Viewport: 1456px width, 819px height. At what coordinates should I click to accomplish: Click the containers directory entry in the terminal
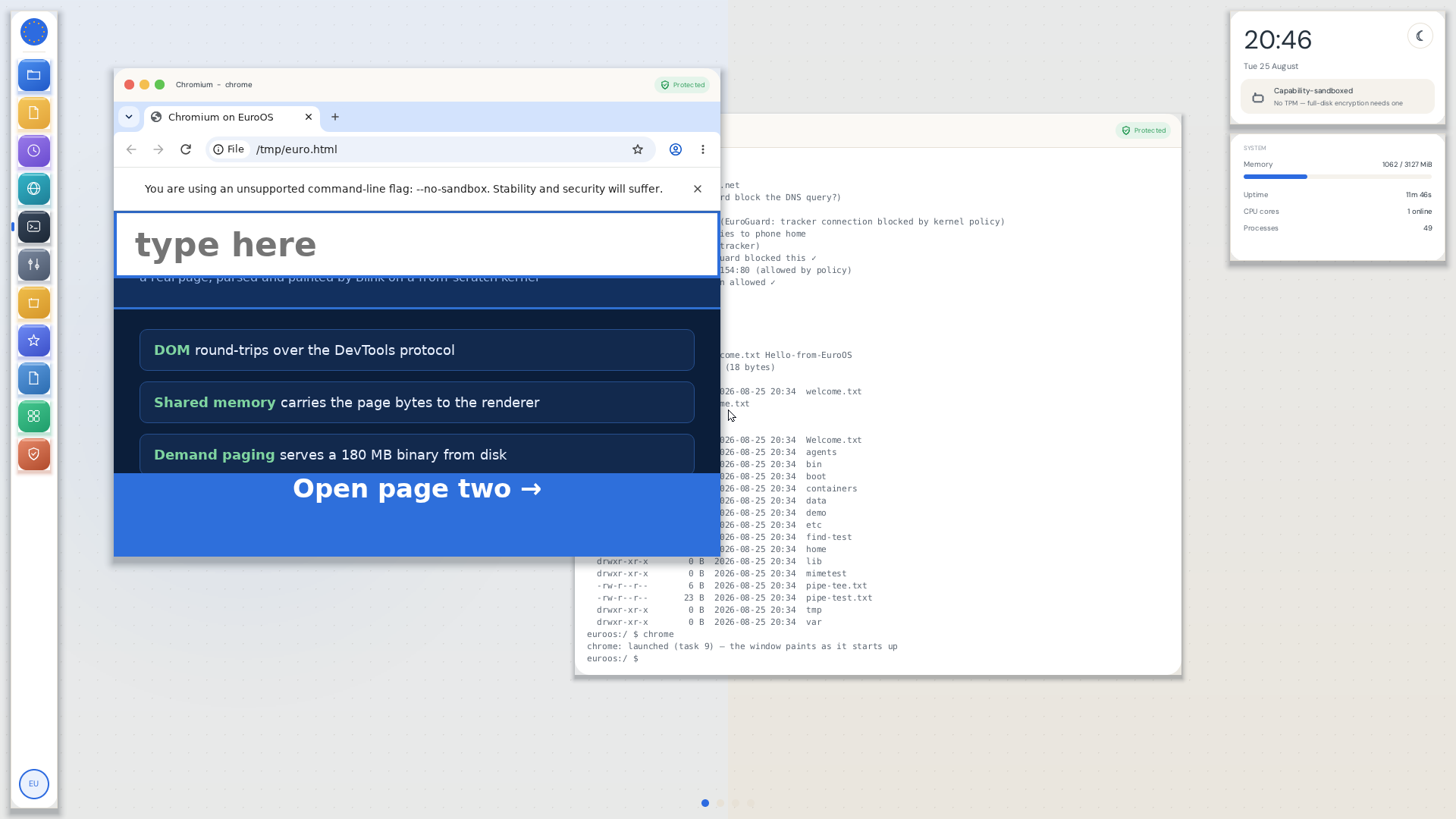point(831,488)
